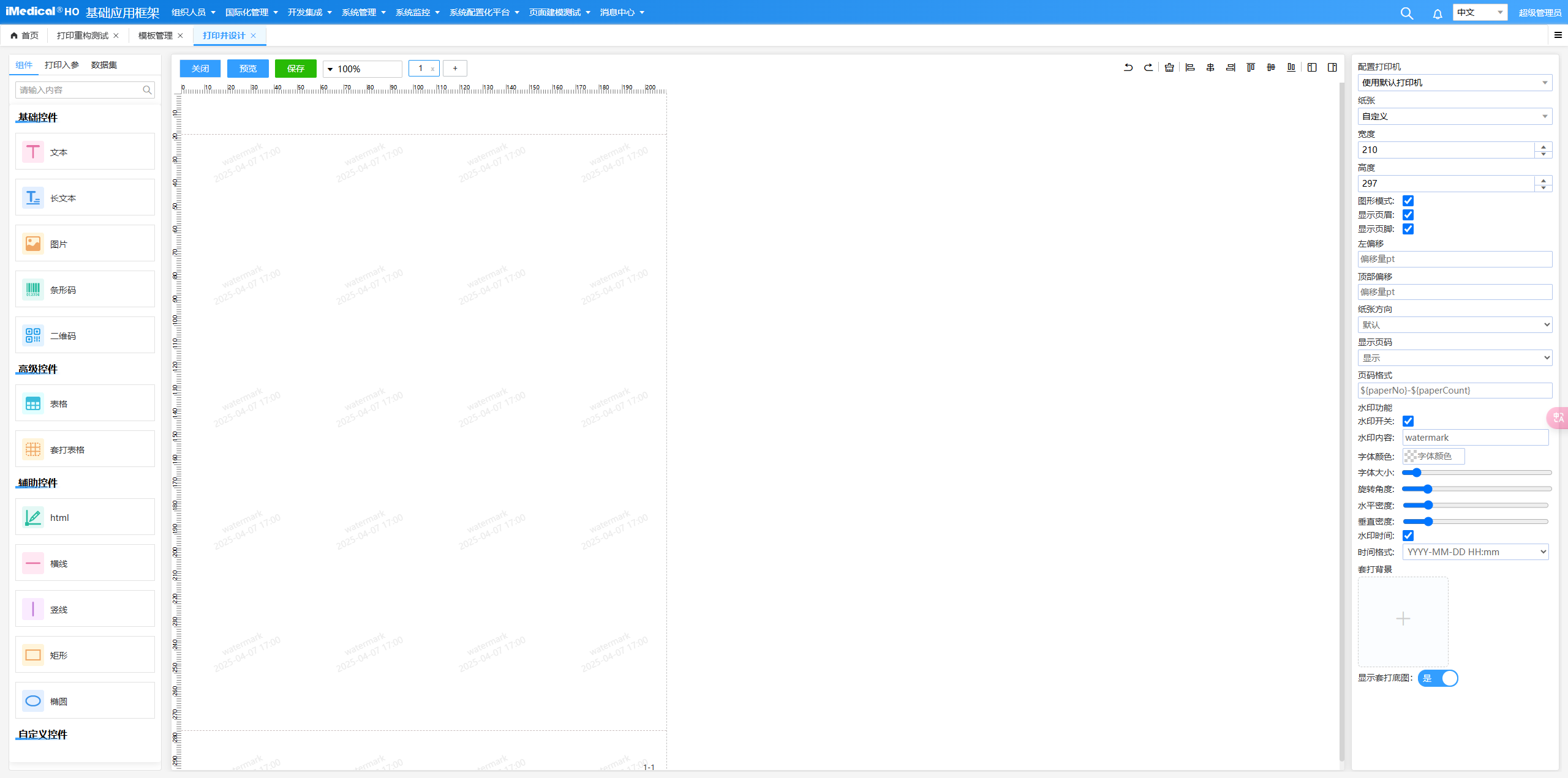The image size is (1568, 778).
Task: Click the clear canvas broom icon
Action: click(x=1169, y=67)
